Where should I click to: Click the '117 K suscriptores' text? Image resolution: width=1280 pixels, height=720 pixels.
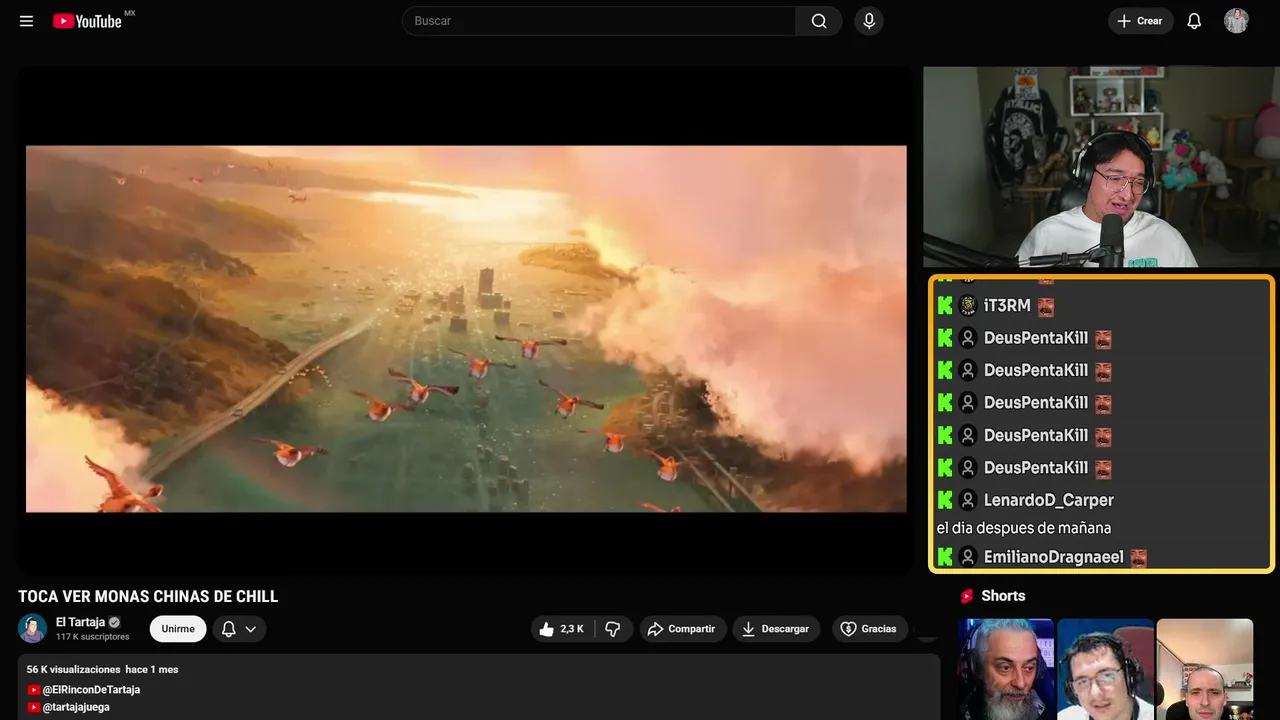tap(93, 637)
